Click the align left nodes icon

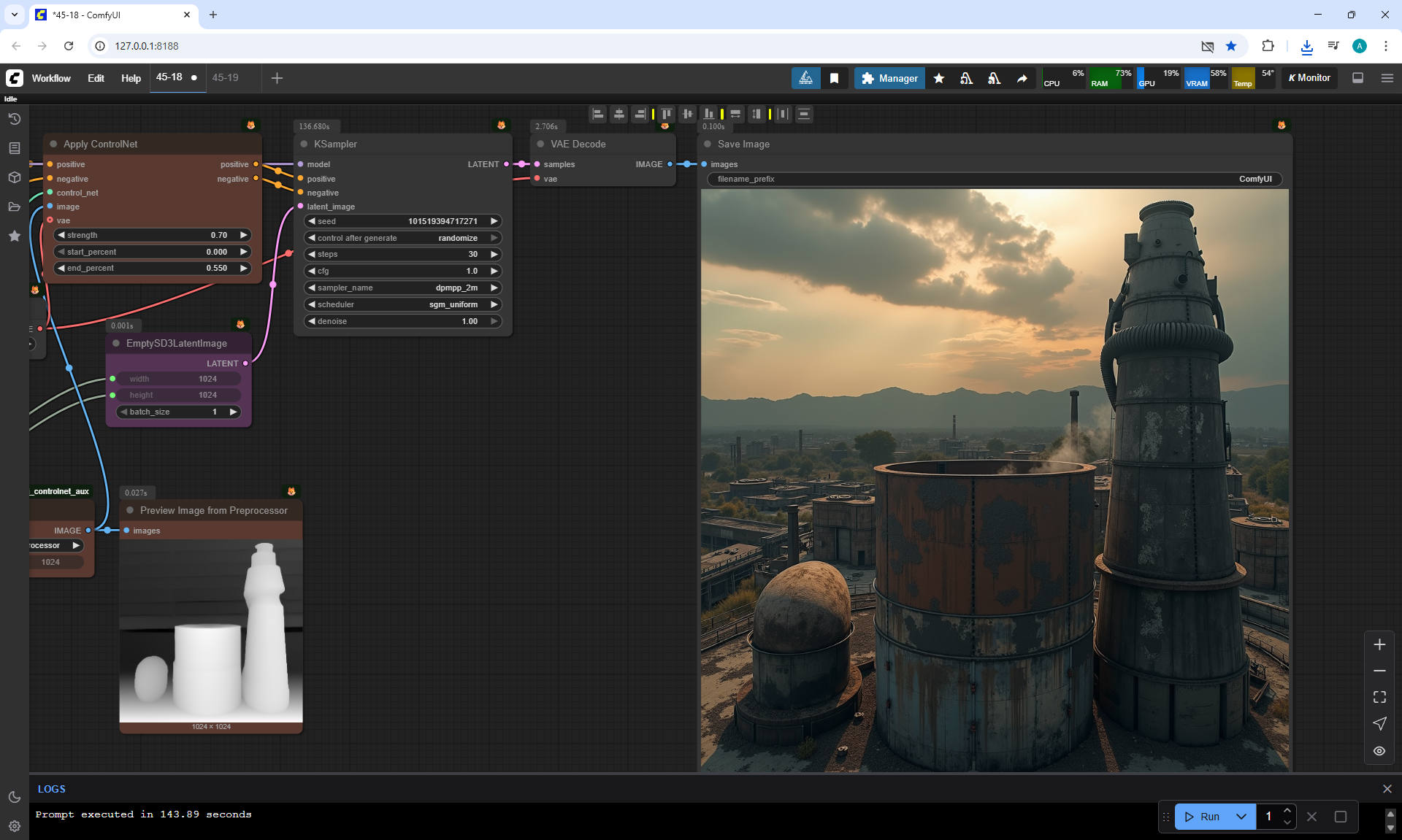pos(598,114)
